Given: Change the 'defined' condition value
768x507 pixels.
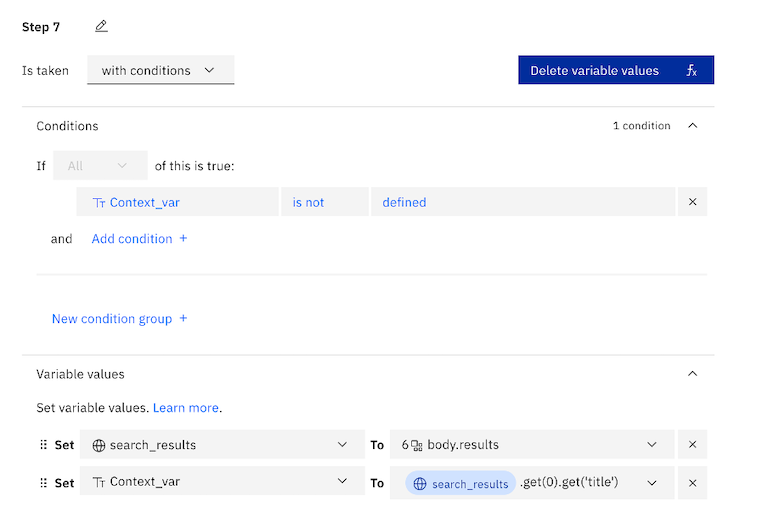Looking at the screenshot, I should pyautogui.click(x=523, y=202).
